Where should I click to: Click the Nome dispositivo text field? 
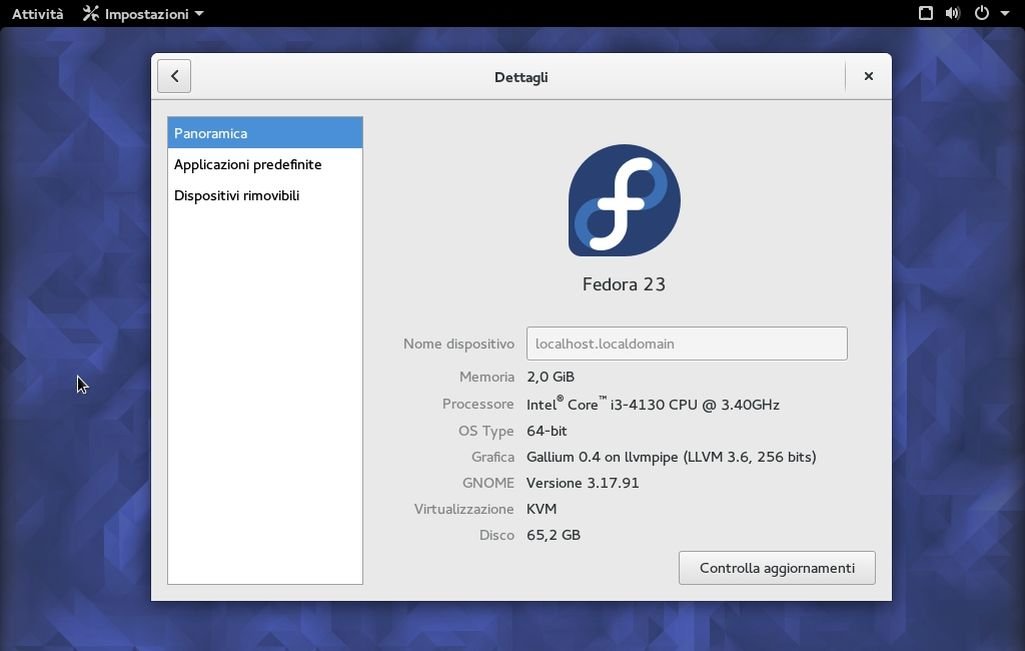click(686, 343)
